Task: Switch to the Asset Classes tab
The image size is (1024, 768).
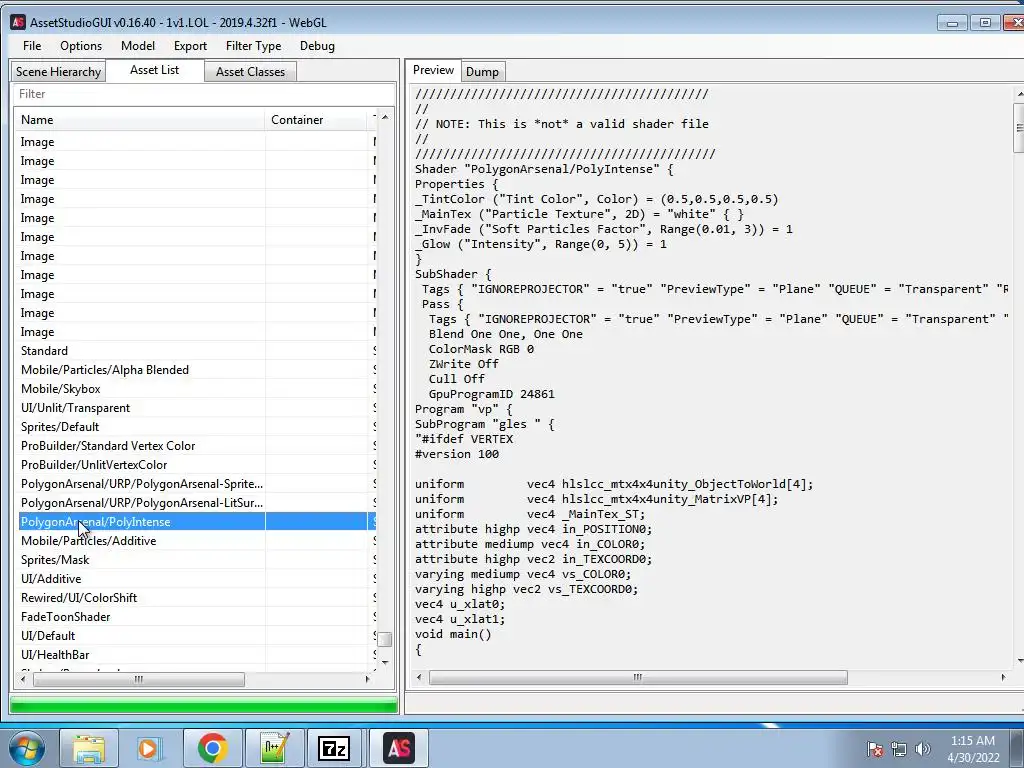Action: pyautogui.click(x=250, y=72)
